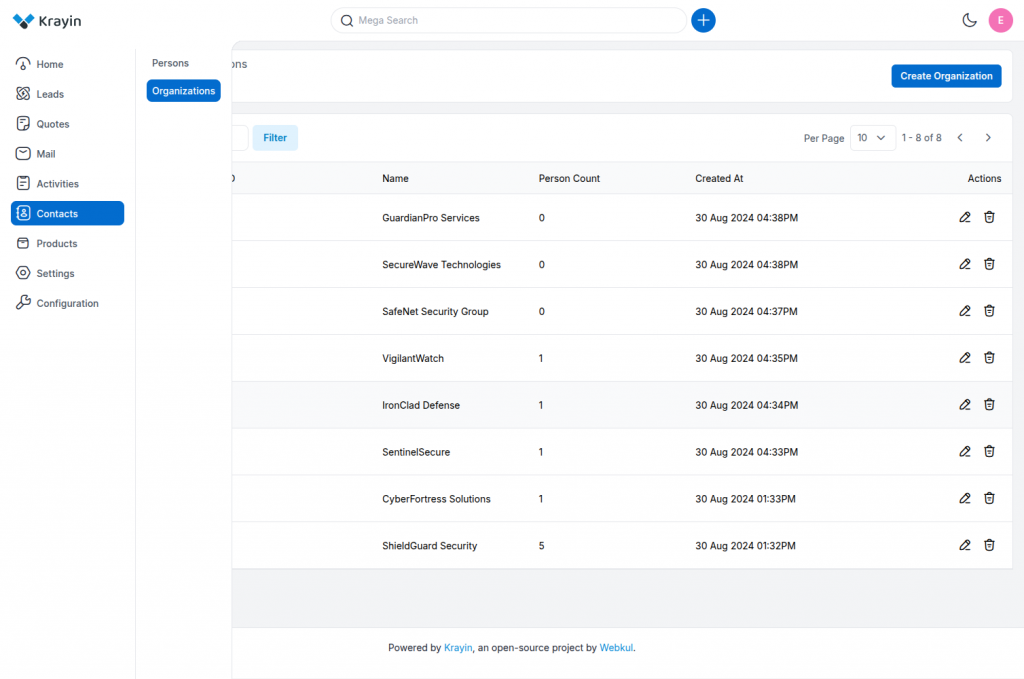The width and height of the screenshot is (1024, 679).
Task: Click the SafeNet Security Group name
Action: pyautogui.click(x=435, y=311)
